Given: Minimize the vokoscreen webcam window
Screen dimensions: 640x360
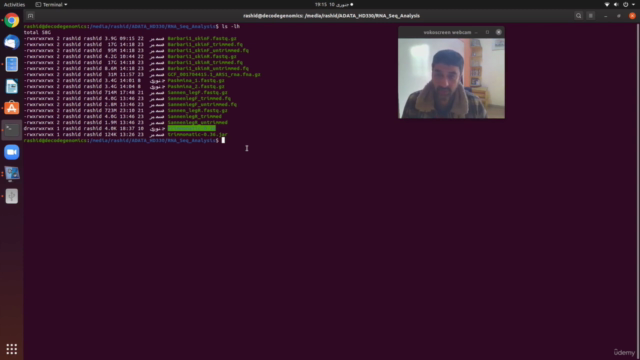Looking at the screenshot, I should pos(476,32).
